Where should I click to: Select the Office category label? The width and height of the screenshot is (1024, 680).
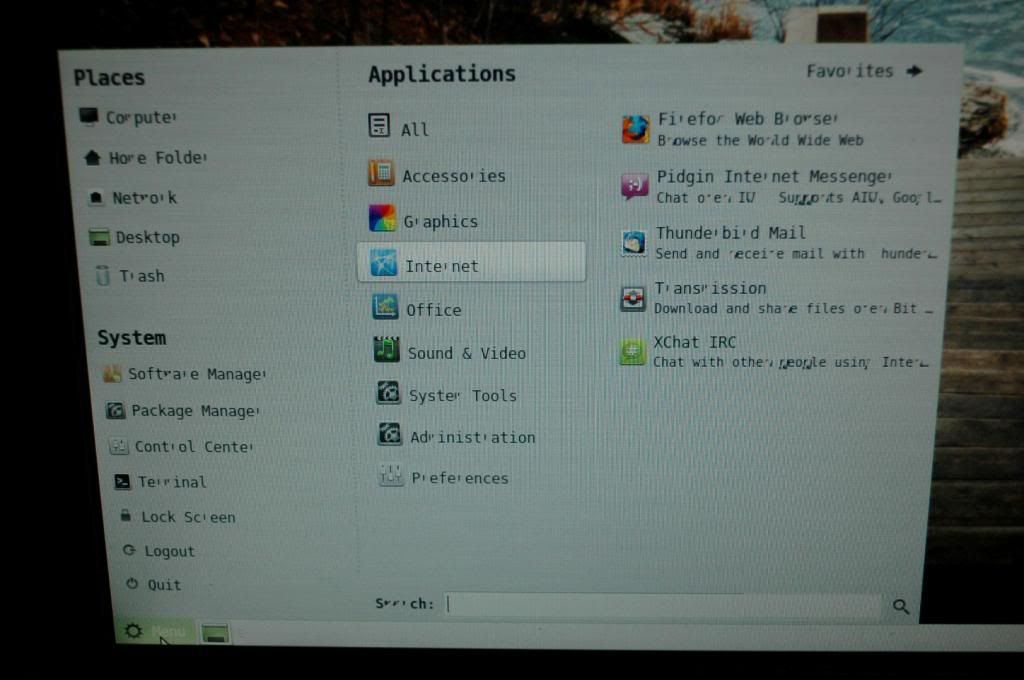[x=434, y=310]
